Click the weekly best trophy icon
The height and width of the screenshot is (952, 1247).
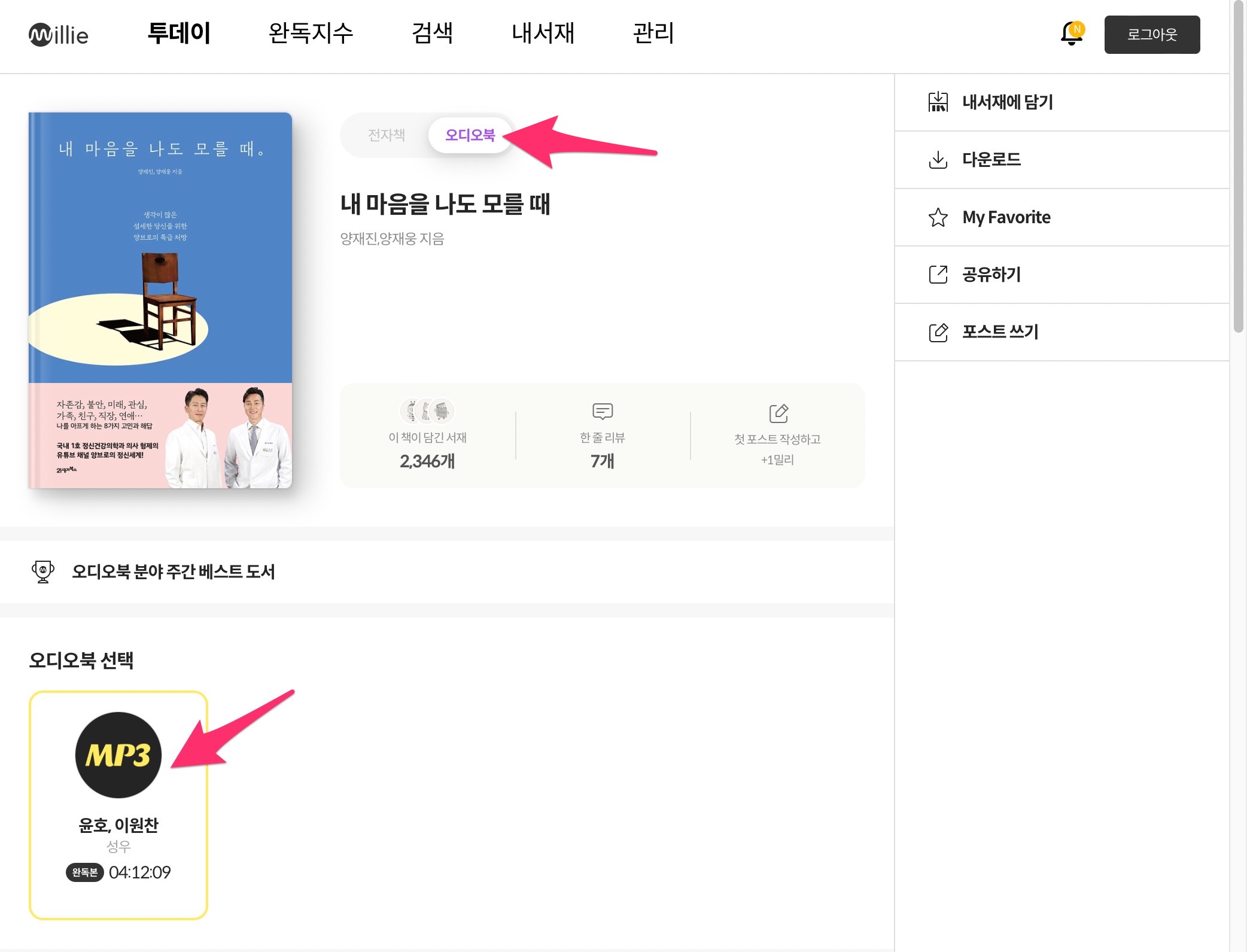coord(43,571)
